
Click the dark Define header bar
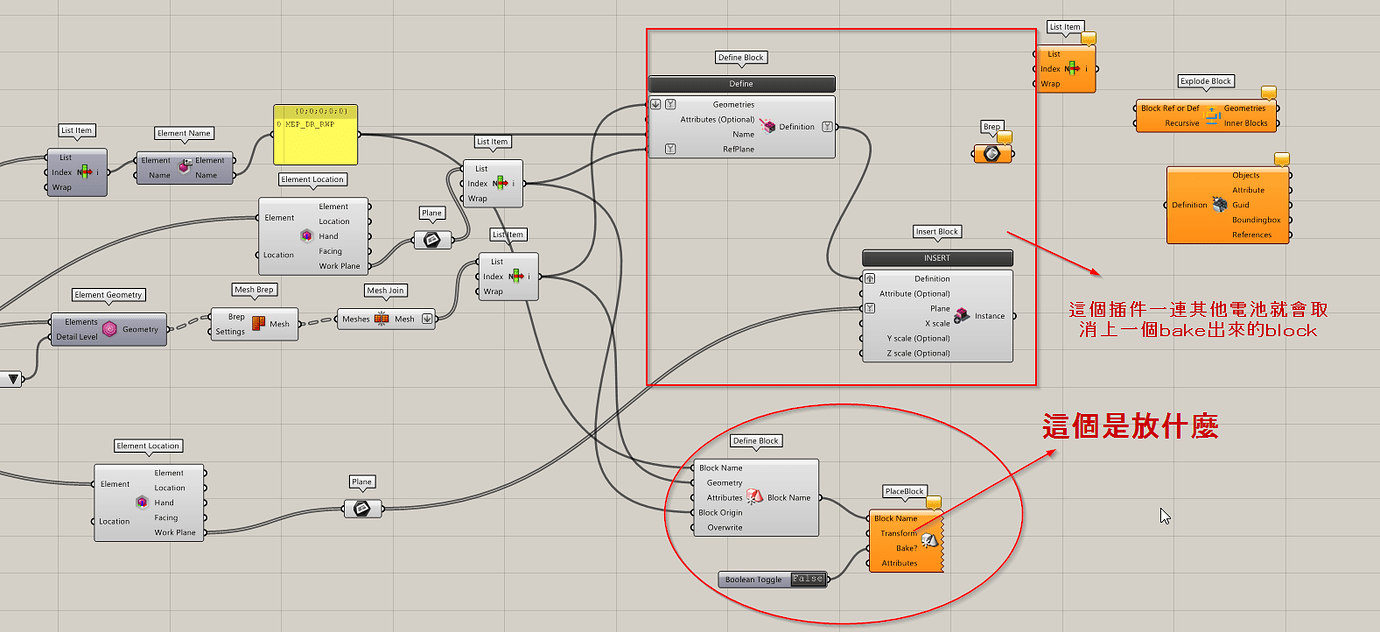point(741,84)
